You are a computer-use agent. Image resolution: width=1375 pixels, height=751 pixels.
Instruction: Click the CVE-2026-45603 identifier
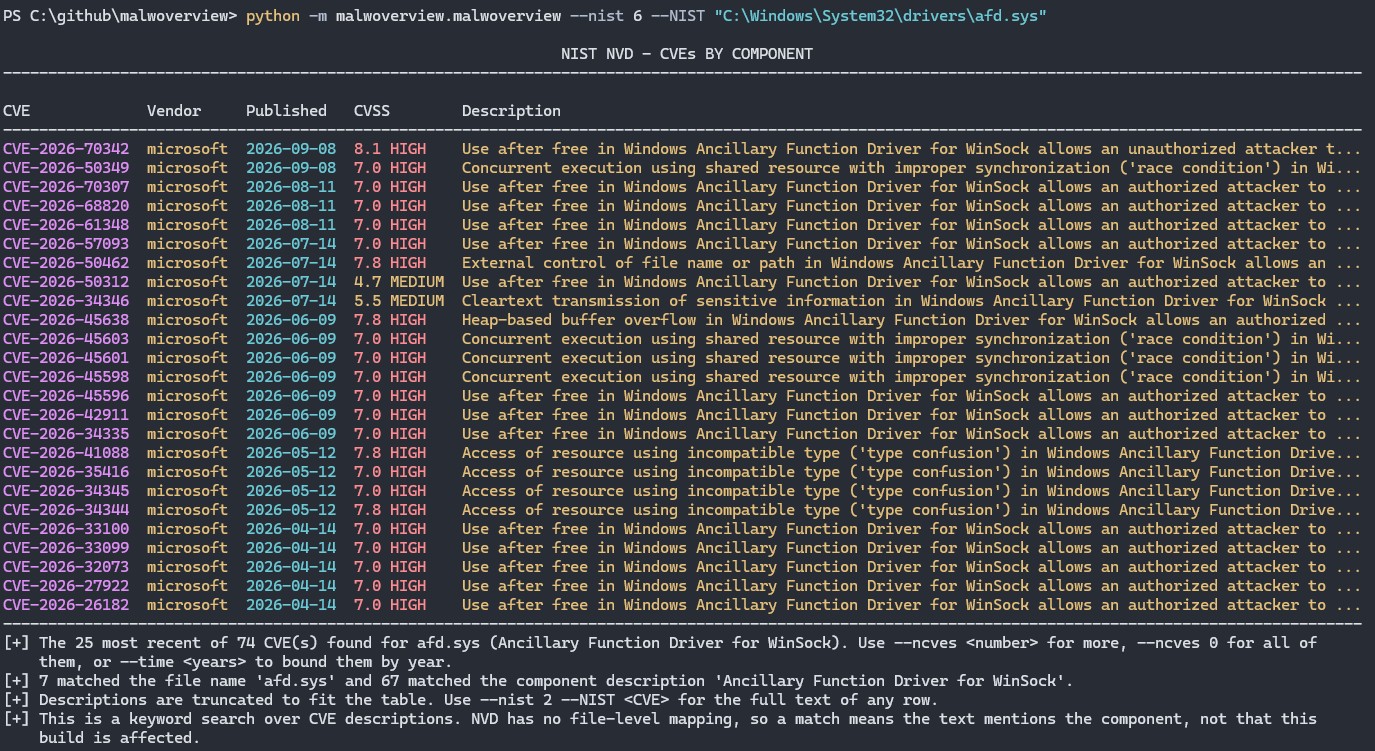click(66, 339)
